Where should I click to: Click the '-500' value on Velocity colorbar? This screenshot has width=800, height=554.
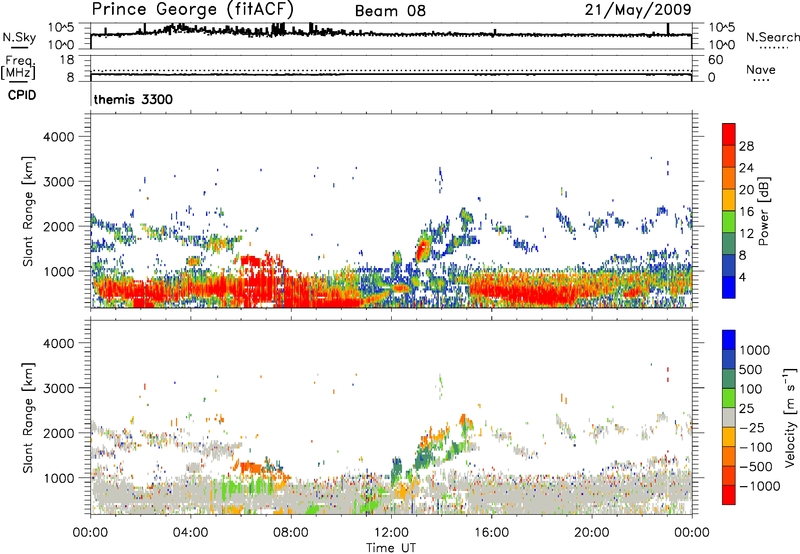(756, 467)
